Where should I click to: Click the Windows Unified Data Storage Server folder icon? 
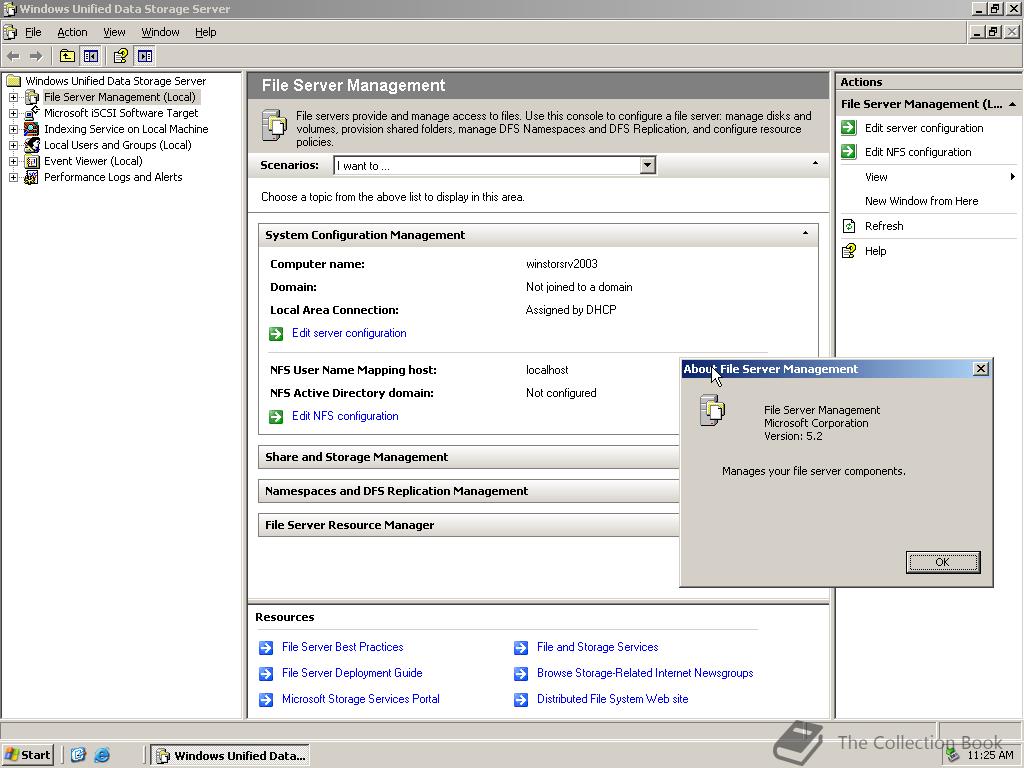pyautogui.click(x=14, y=81)
